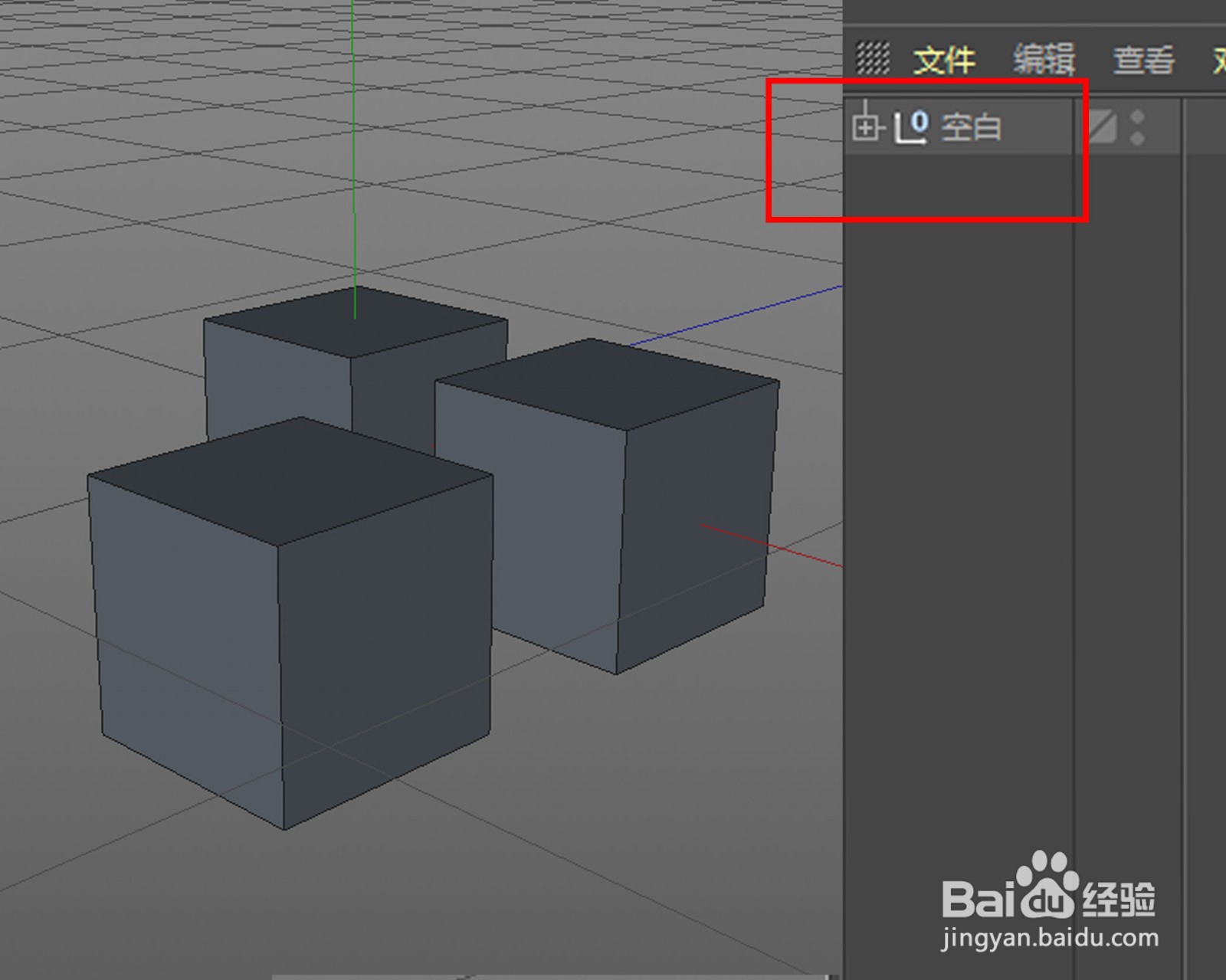Open the 文件 menu in Object Manager
The width and height of the screenshot is (1226, 980).
pos(943,59)
